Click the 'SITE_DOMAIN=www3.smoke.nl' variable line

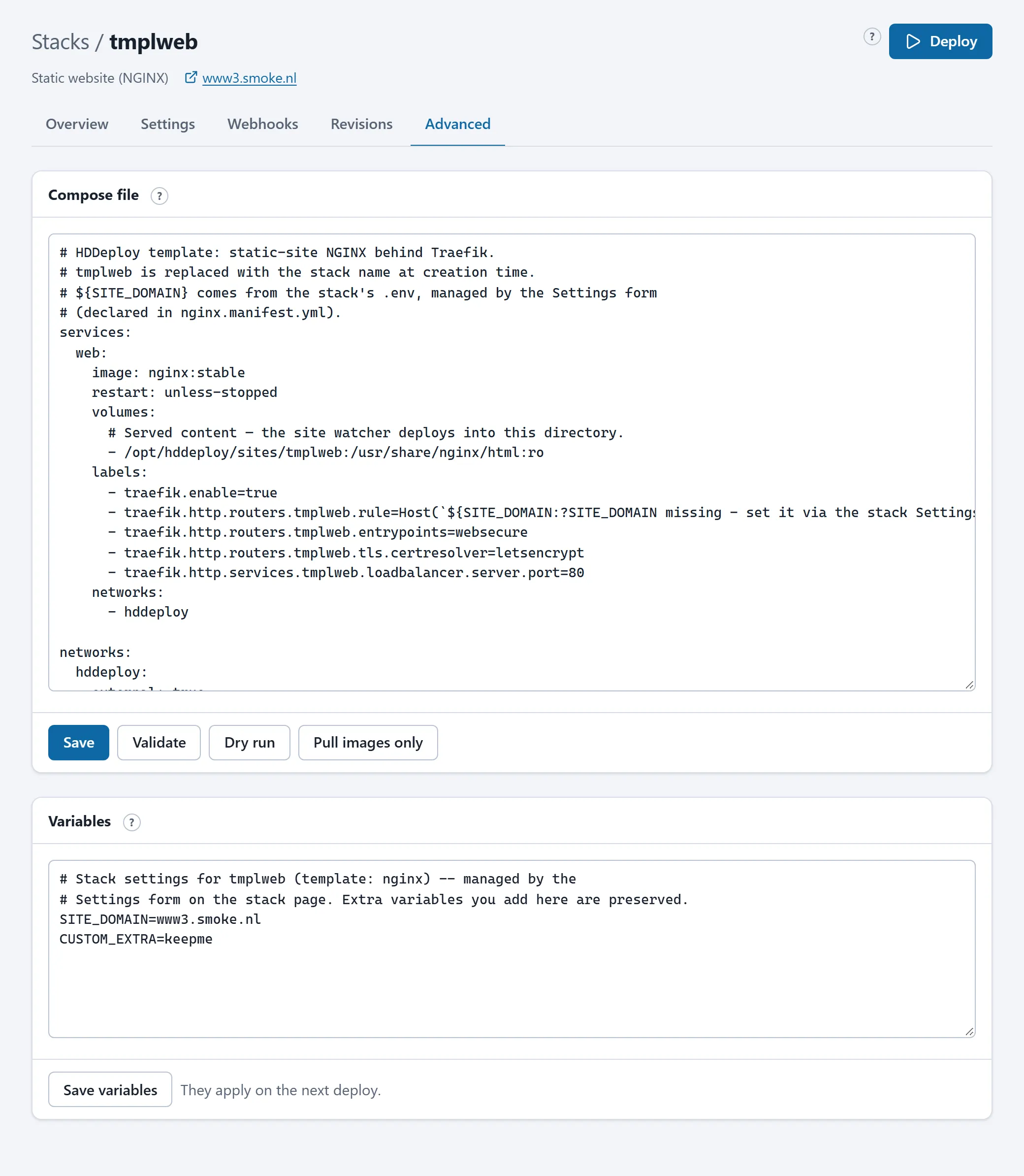pyautogui.click(x=160, y=919)
